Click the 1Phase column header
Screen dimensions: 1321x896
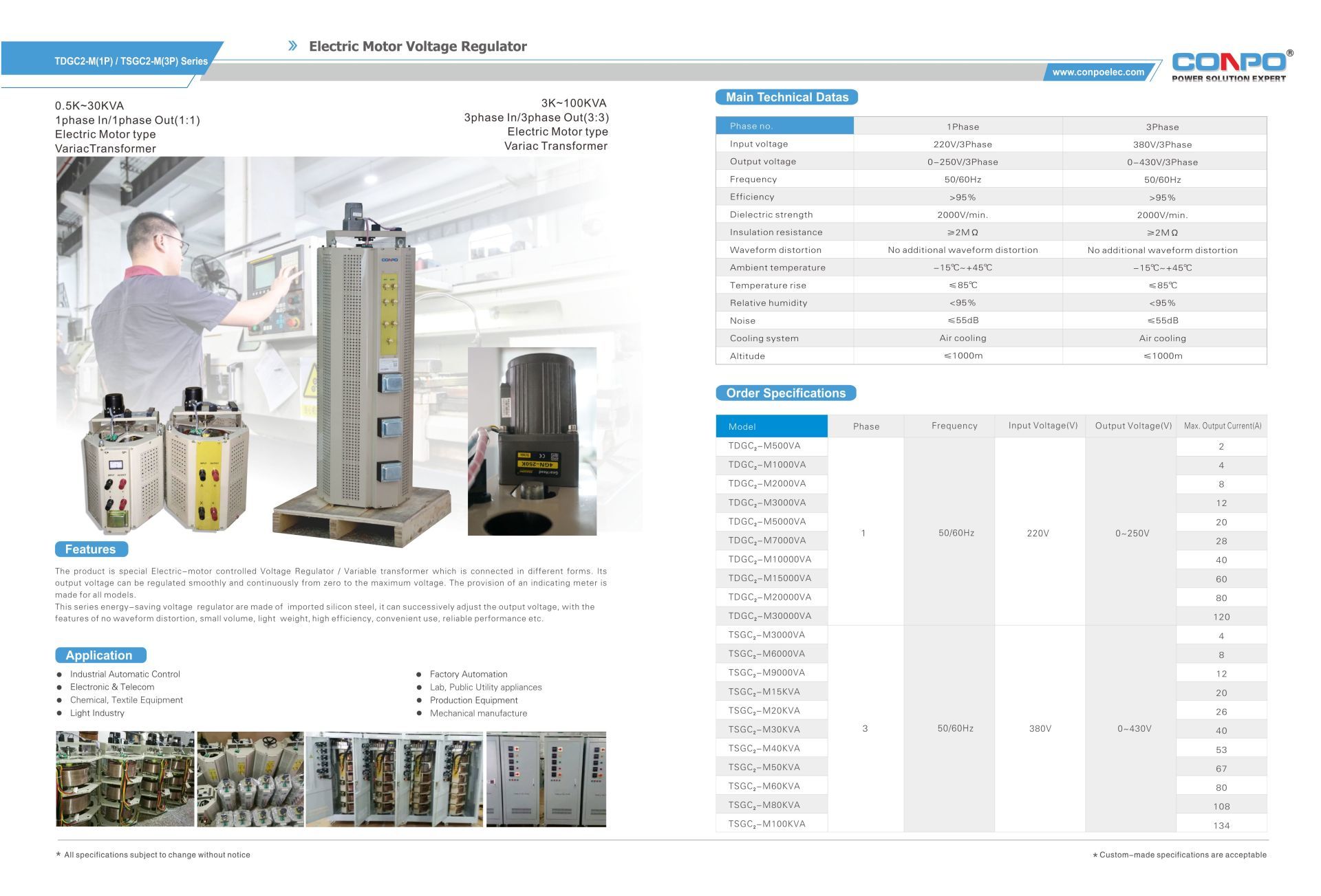pos(963,127)
